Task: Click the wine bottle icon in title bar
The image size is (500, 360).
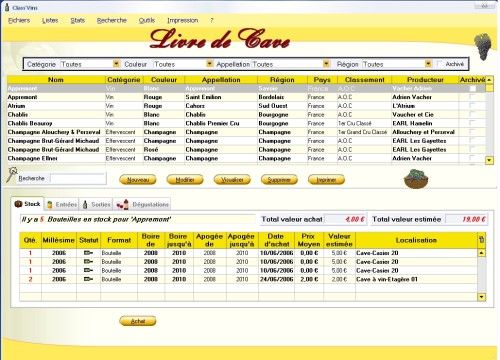Action: [7, 7]
